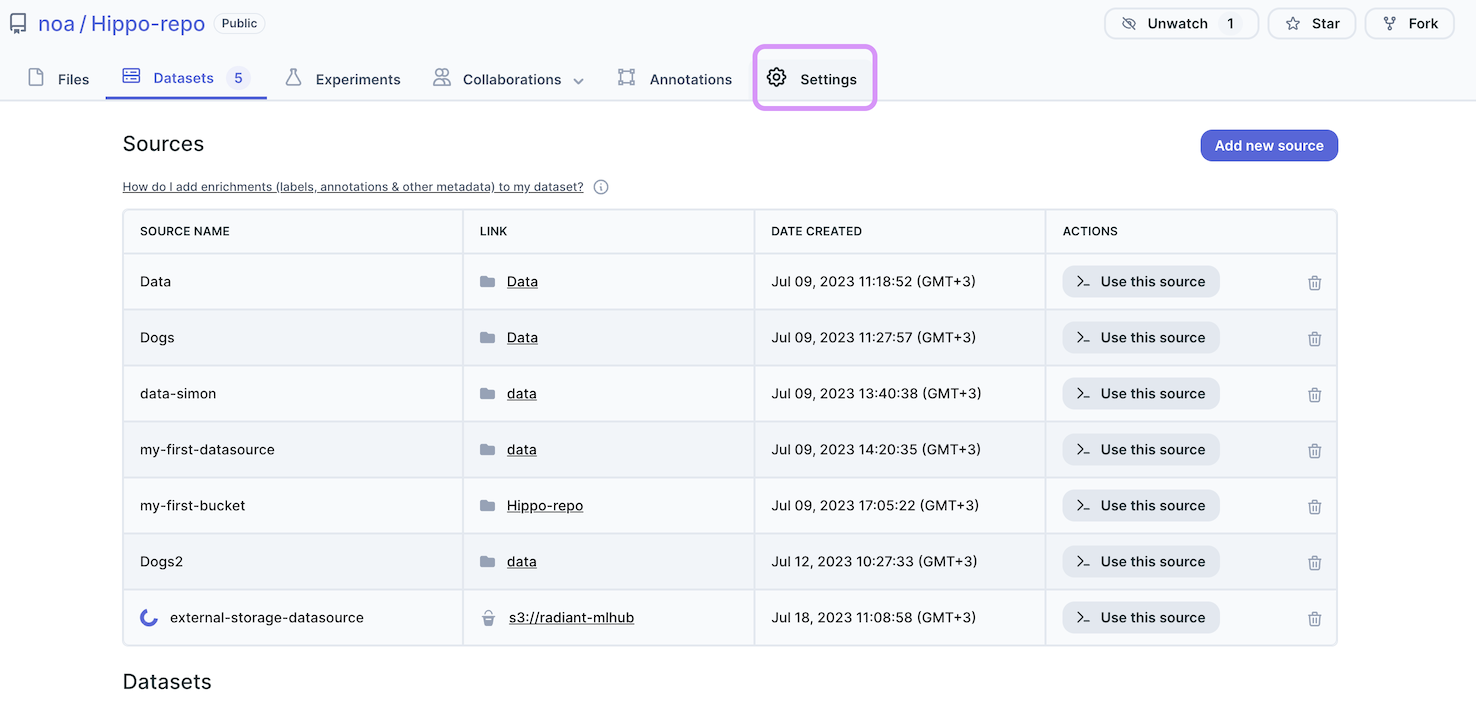
Task: Click the S3 bucket icon for radiant-mlhub
Action: click(x=488, y=618)
